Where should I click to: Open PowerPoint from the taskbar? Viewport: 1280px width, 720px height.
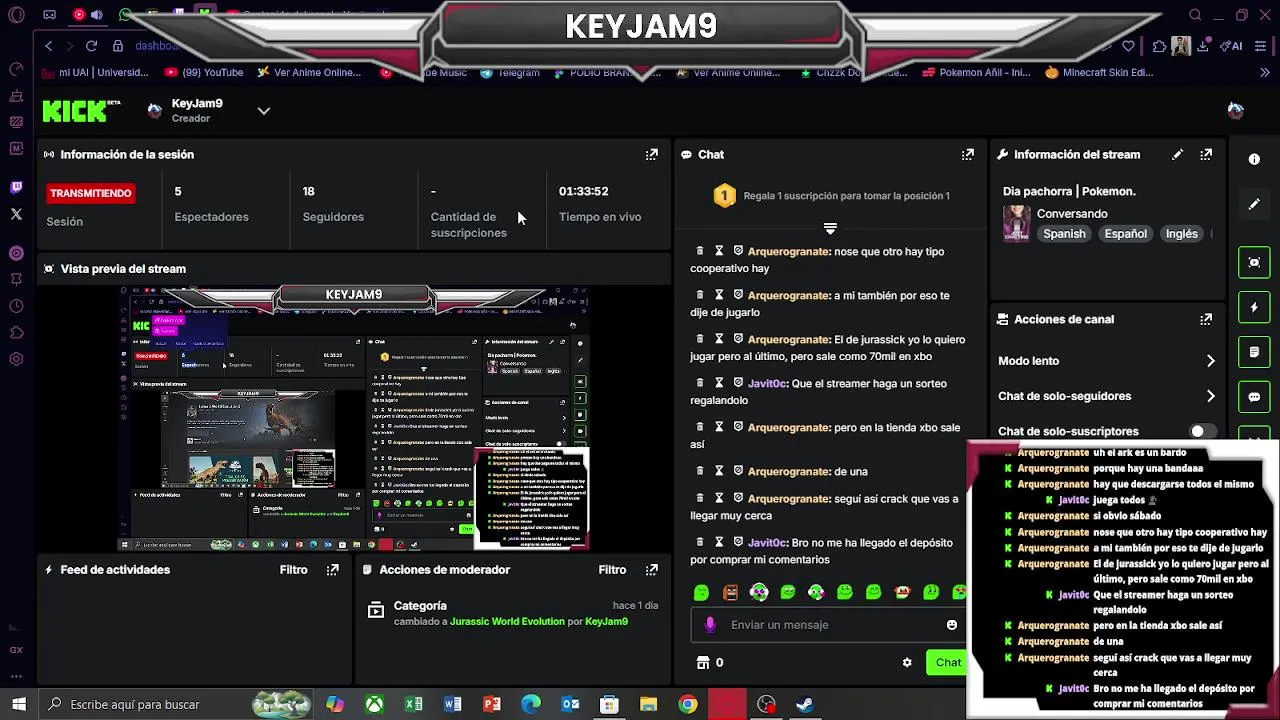(x=492, y=705)
